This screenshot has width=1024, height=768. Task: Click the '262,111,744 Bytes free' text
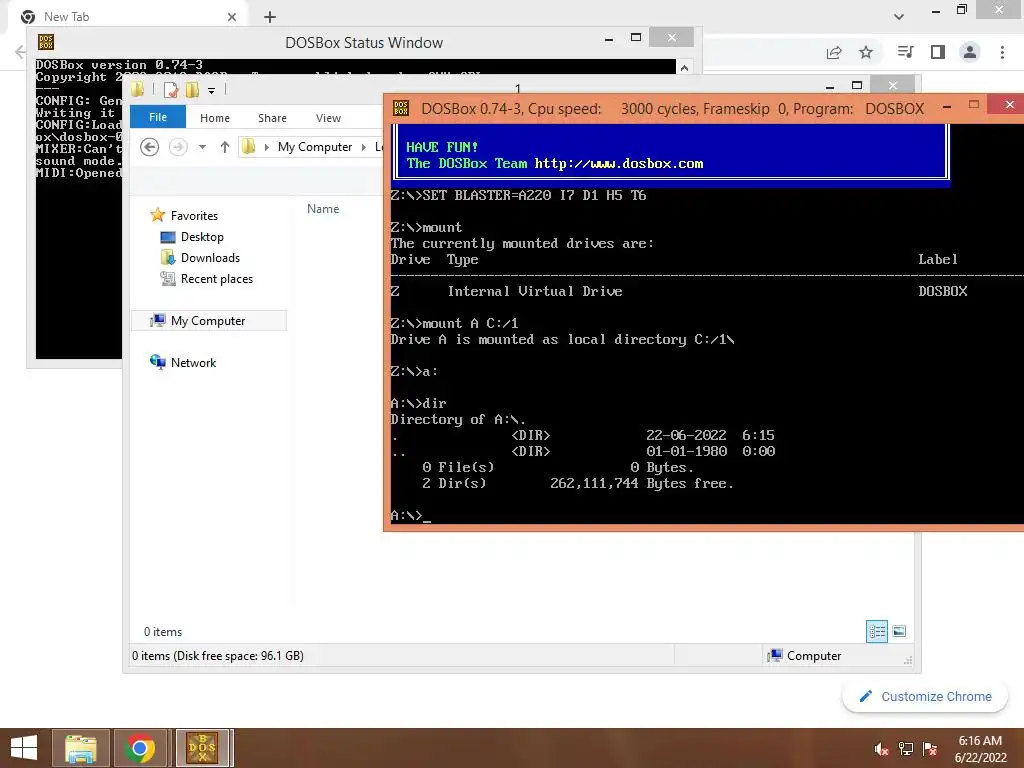pyautogui.click(x=641, y=484)
